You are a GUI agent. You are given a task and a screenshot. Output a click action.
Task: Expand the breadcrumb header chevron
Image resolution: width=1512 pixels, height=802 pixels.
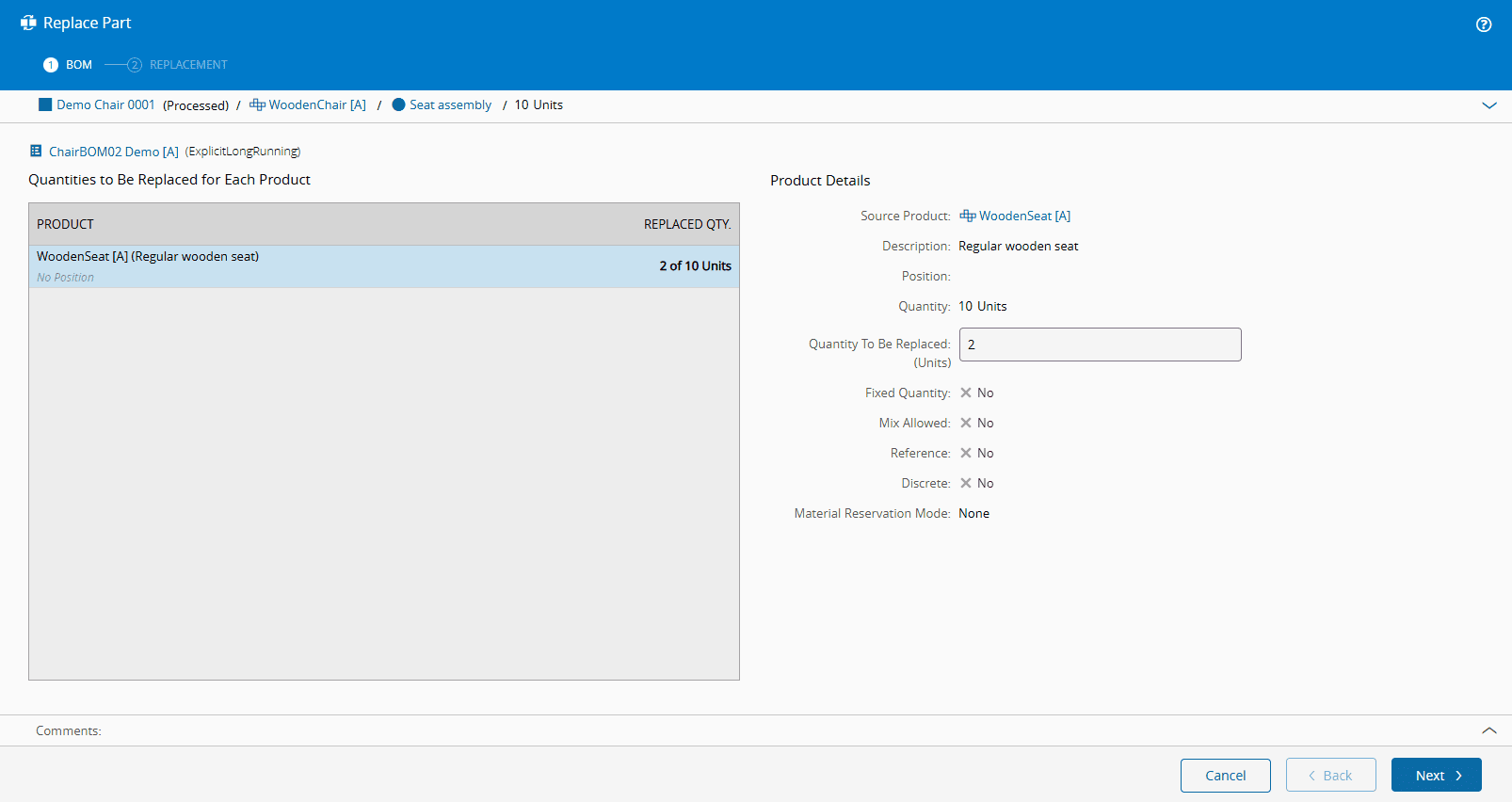(x=1488, y=105)
